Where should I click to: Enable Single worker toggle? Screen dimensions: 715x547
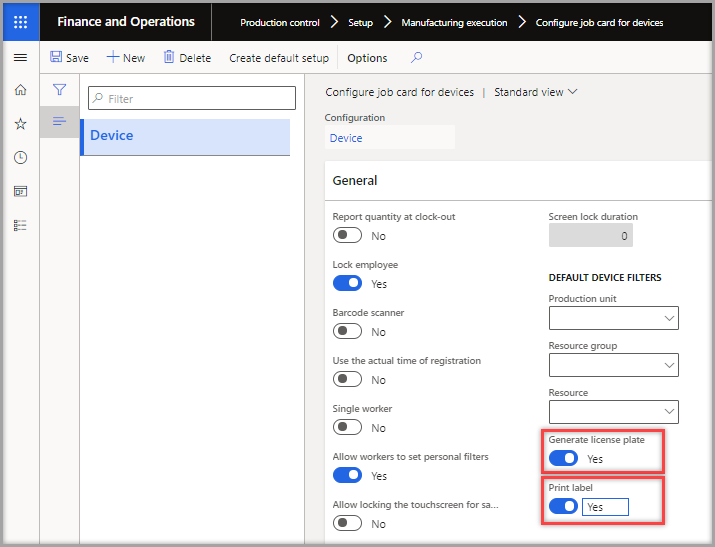click(347, 427)
